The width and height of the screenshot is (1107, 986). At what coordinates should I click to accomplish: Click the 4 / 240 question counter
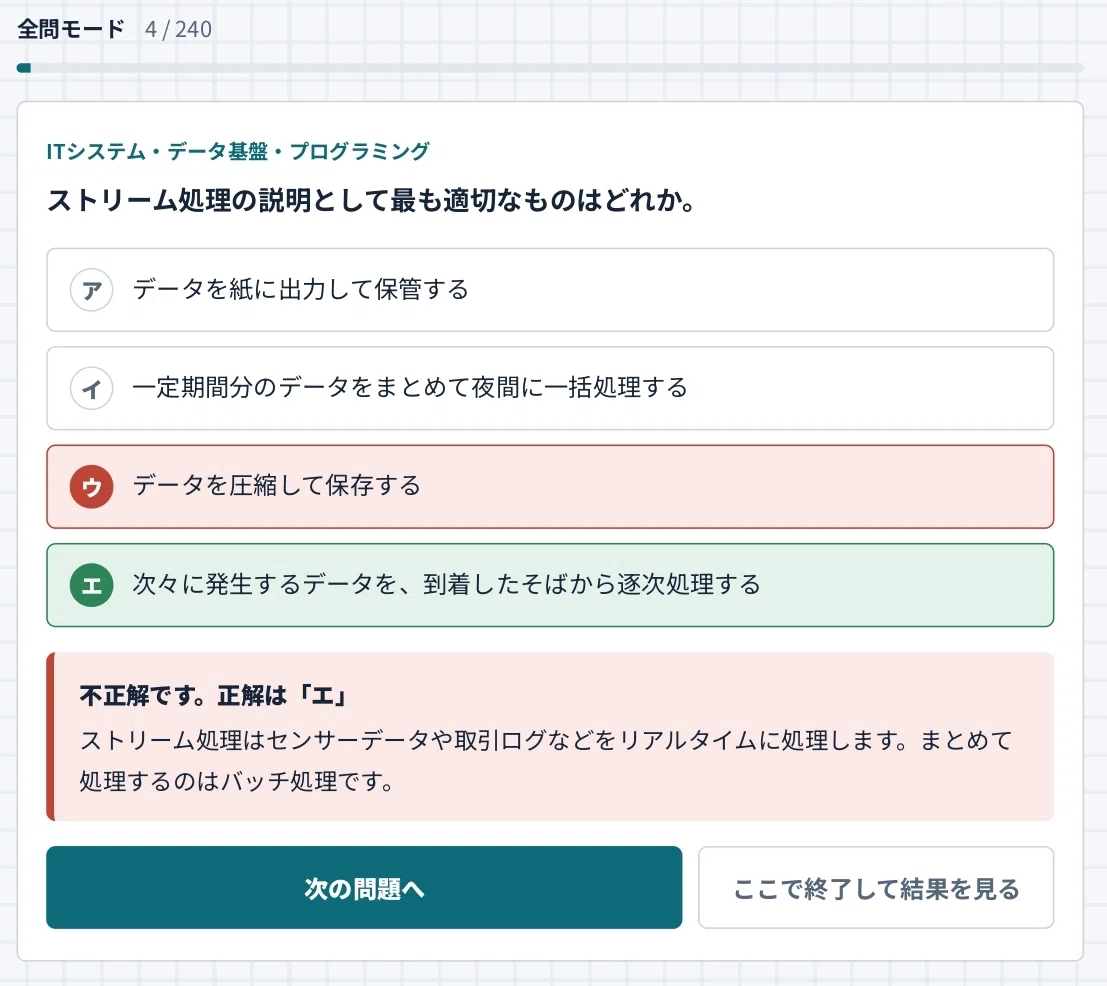[x=178, y=29]
